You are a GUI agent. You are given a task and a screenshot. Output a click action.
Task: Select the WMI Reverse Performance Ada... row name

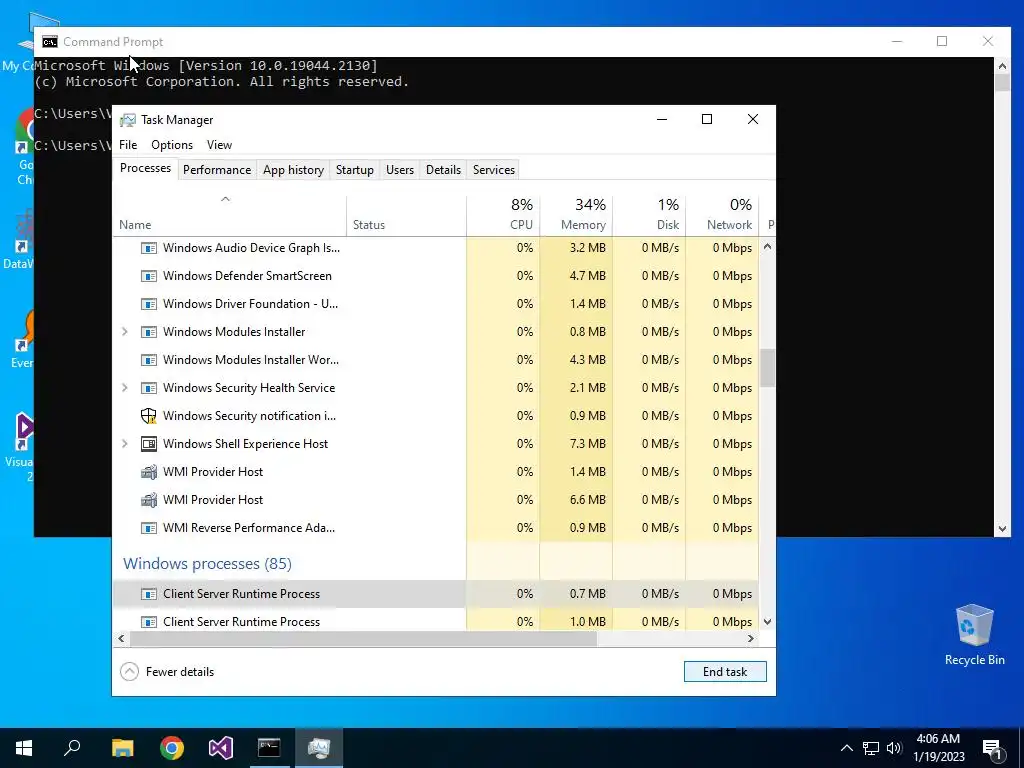pyautogui.click(x=249, y=528)
